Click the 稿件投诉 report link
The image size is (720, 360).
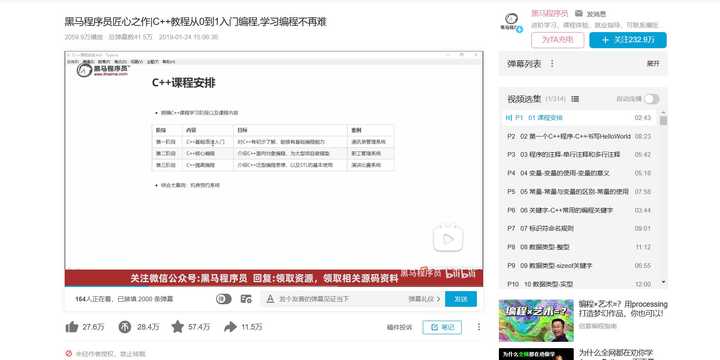click(399, 327)
